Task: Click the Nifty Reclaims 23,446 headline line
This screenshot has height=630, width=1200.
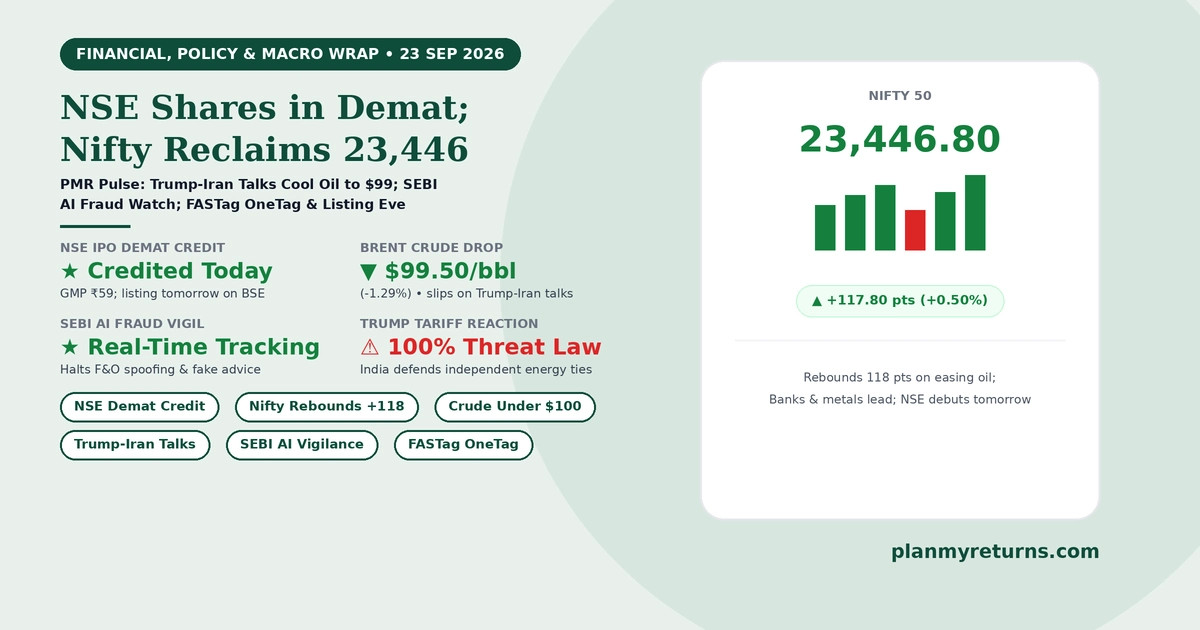Action: coord(264,149)
